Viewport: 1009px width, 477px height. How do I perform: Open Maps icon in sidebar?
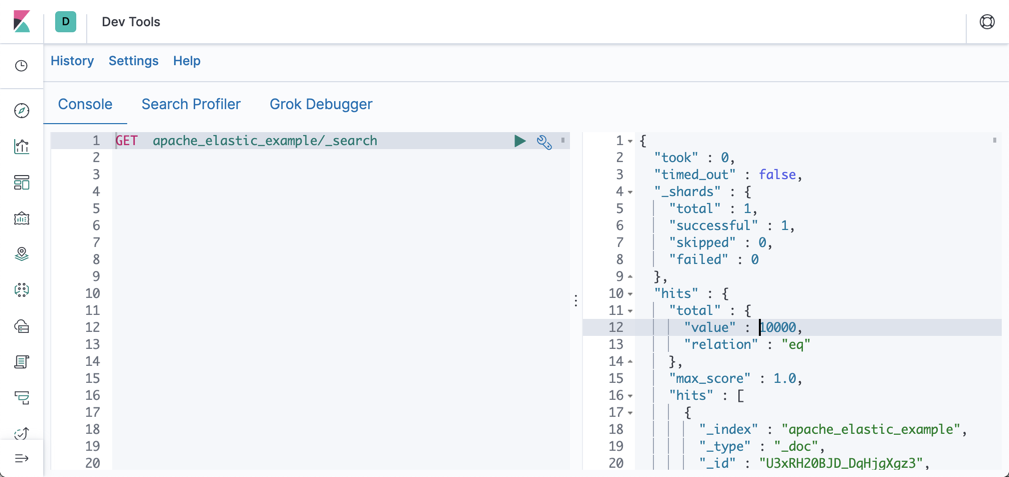click(x=21, y=254)
